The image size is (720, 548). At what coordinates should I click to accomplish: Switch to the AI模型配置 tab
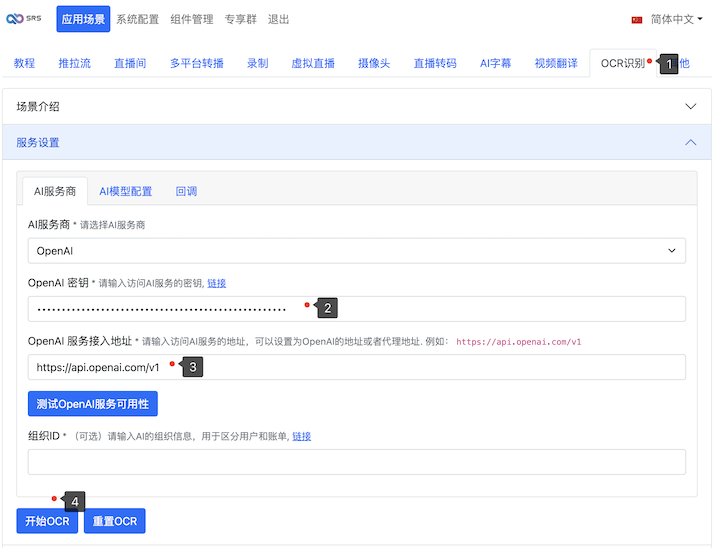pyautogui.click(x=125, y=191)
